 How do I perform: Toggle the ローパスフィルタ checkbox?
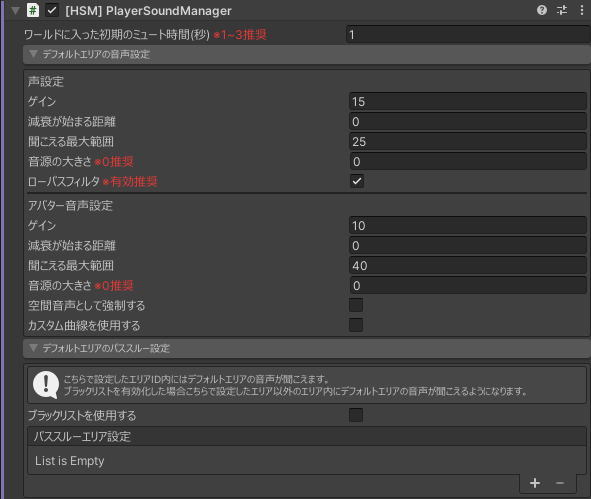[x=357, y=181]
